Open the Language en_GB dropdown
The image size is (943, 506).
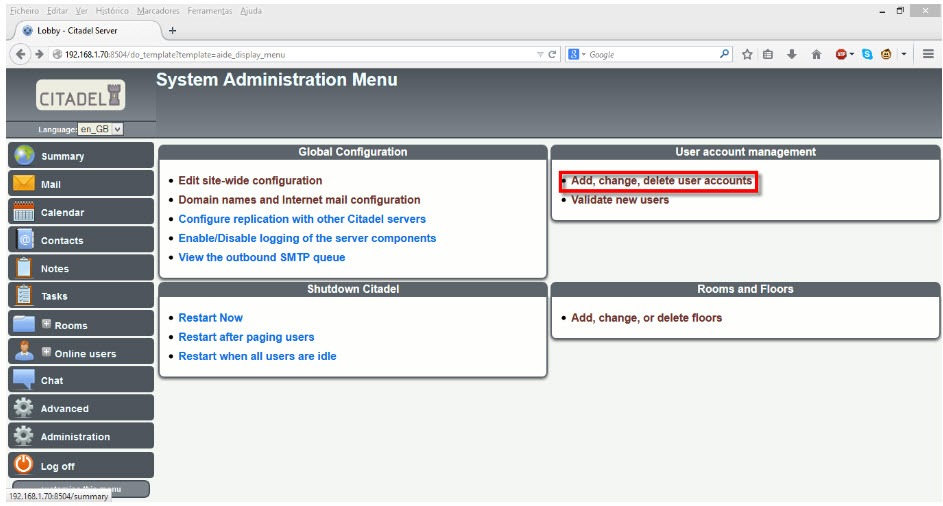tap(101, 129)
